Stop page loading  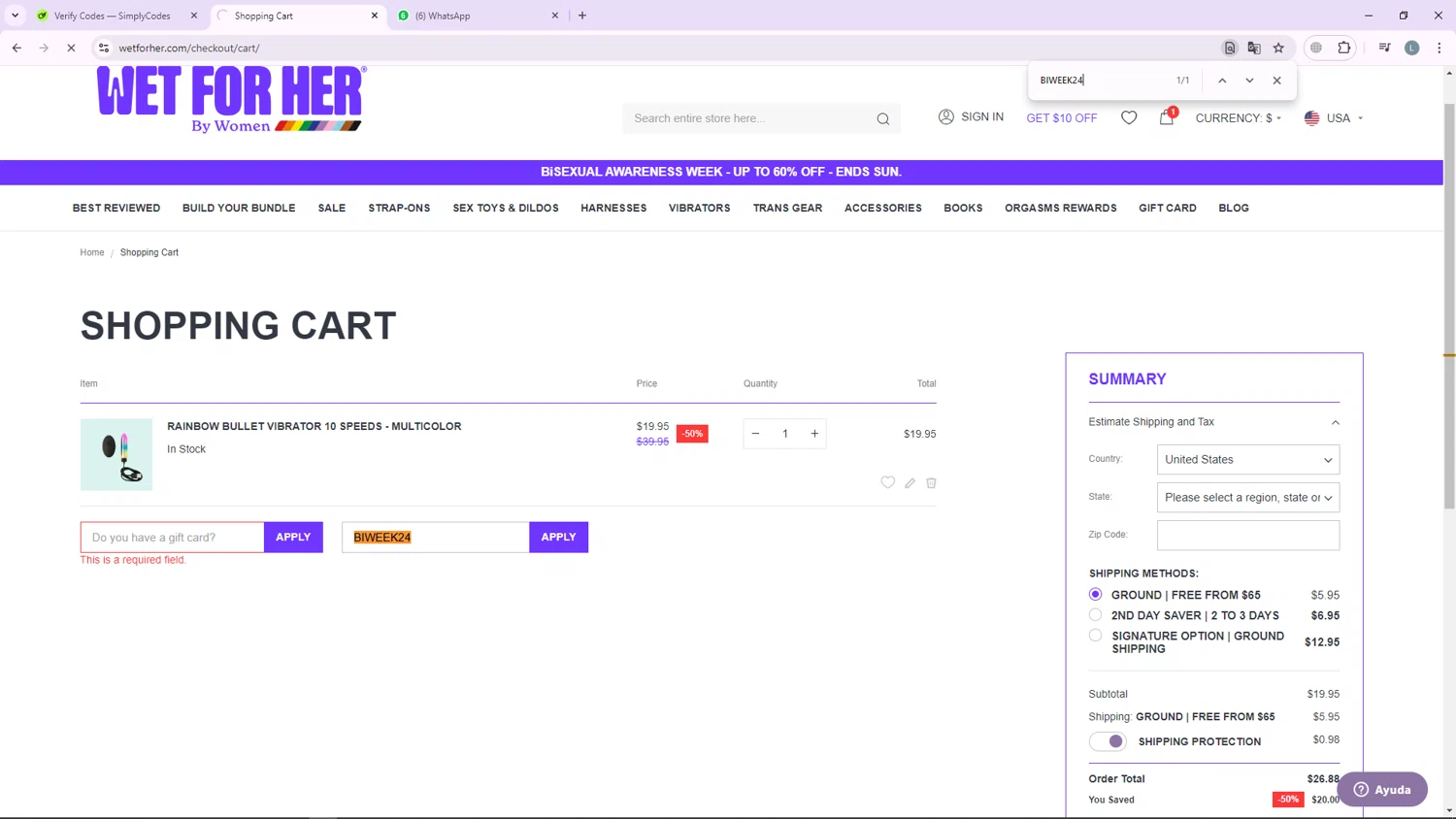click(x=71, y=48)
